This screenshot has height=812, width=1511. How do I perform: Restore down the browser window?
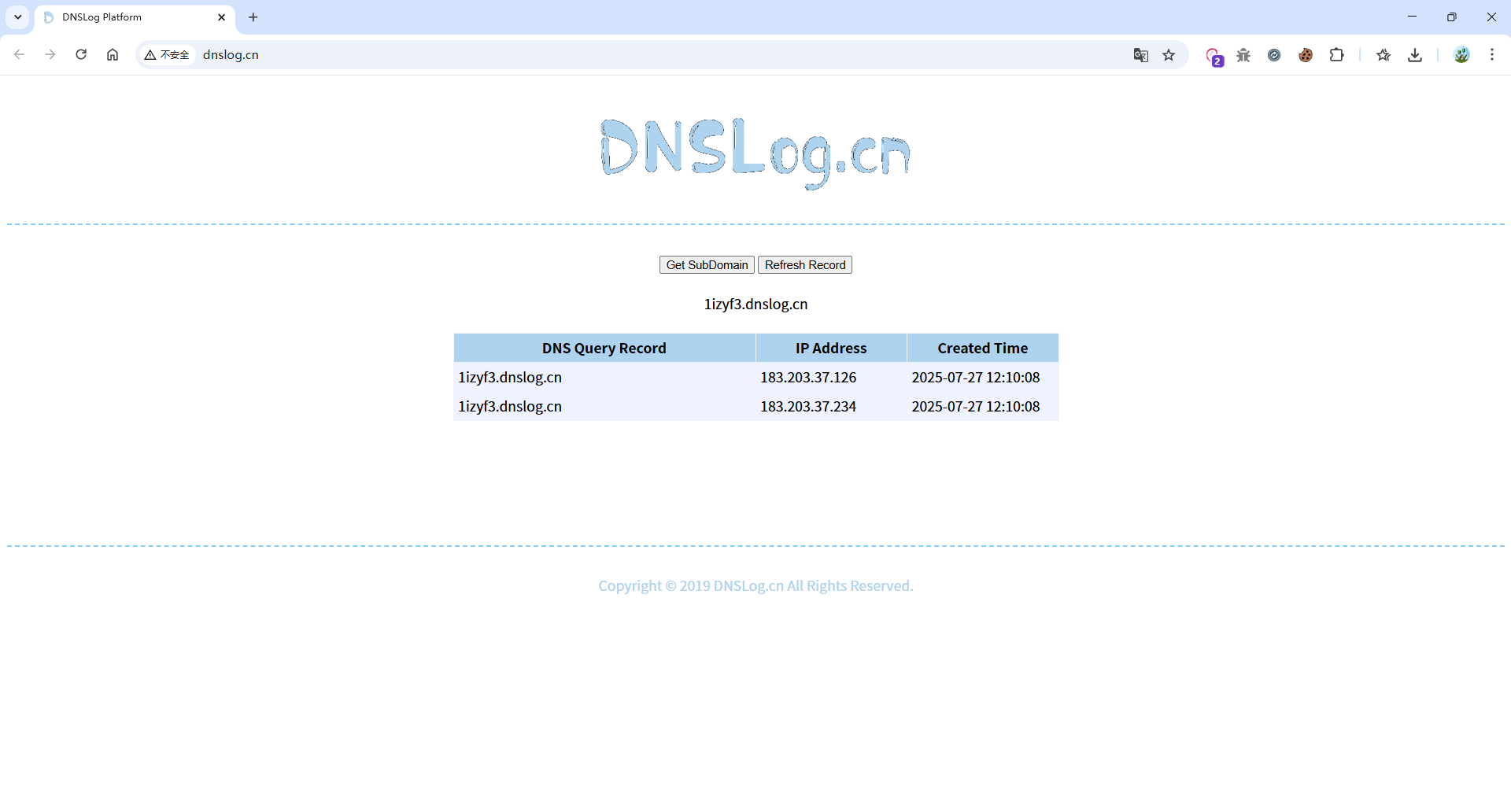click(x=1452, y=17)
